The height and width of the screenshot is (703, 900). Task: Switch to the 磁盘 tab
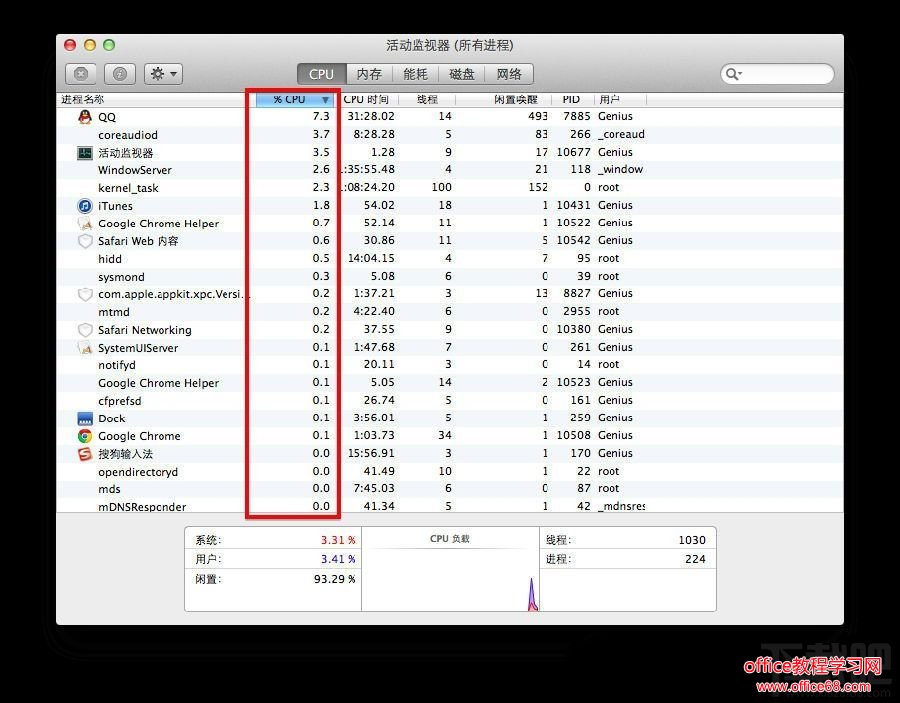click(x=462, y=74)
